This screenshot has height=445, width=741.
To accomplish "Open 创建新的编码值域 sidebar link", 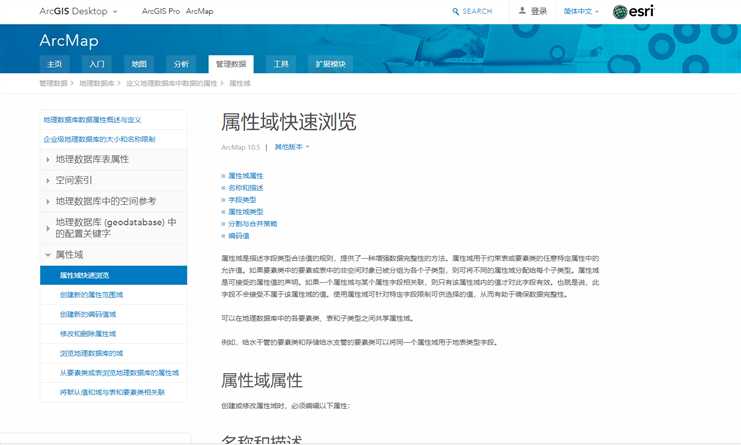I will click(x=88, y=314).
